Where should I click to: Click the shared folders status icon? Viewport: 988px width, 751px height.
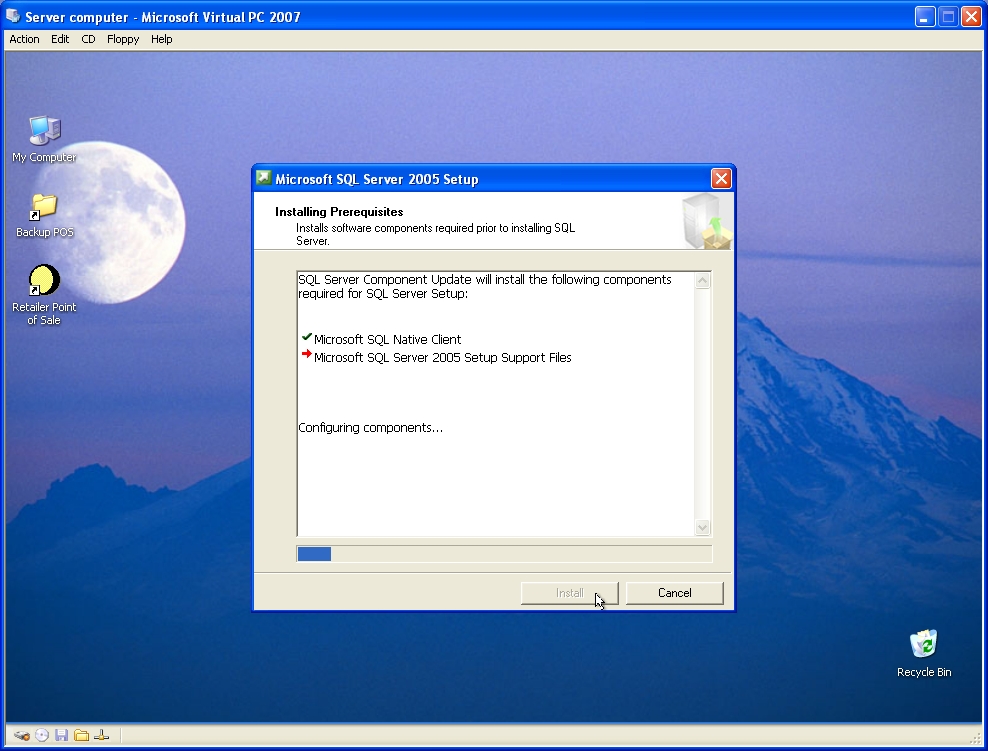point(81,735)
